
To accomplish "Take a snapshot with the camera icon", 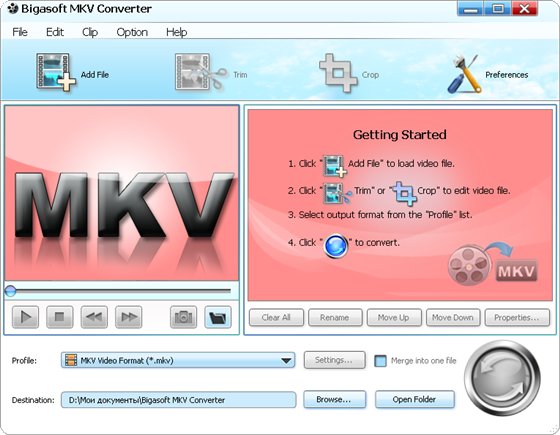I will tap(183, 317).
